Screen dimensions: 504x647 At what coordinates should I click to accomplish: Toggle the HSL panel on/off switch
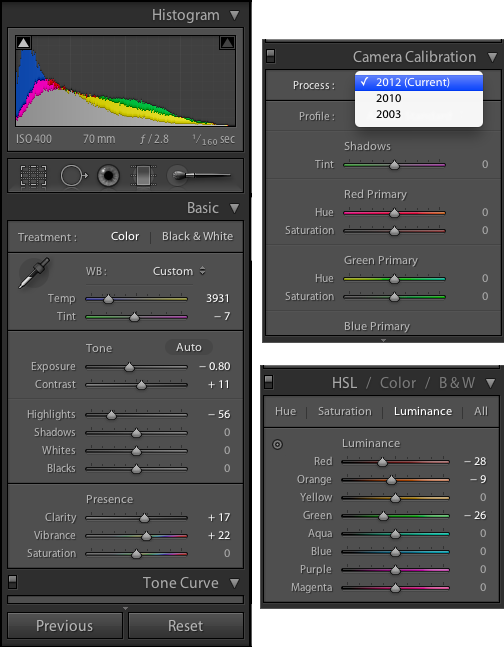click(x=268, y=382)
